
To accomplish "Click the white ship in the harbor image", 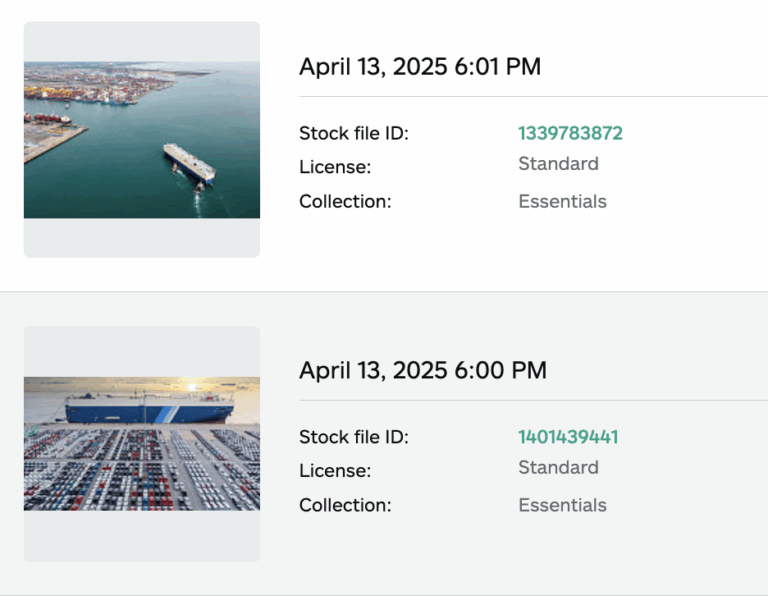I will click(x=190, y=163).
